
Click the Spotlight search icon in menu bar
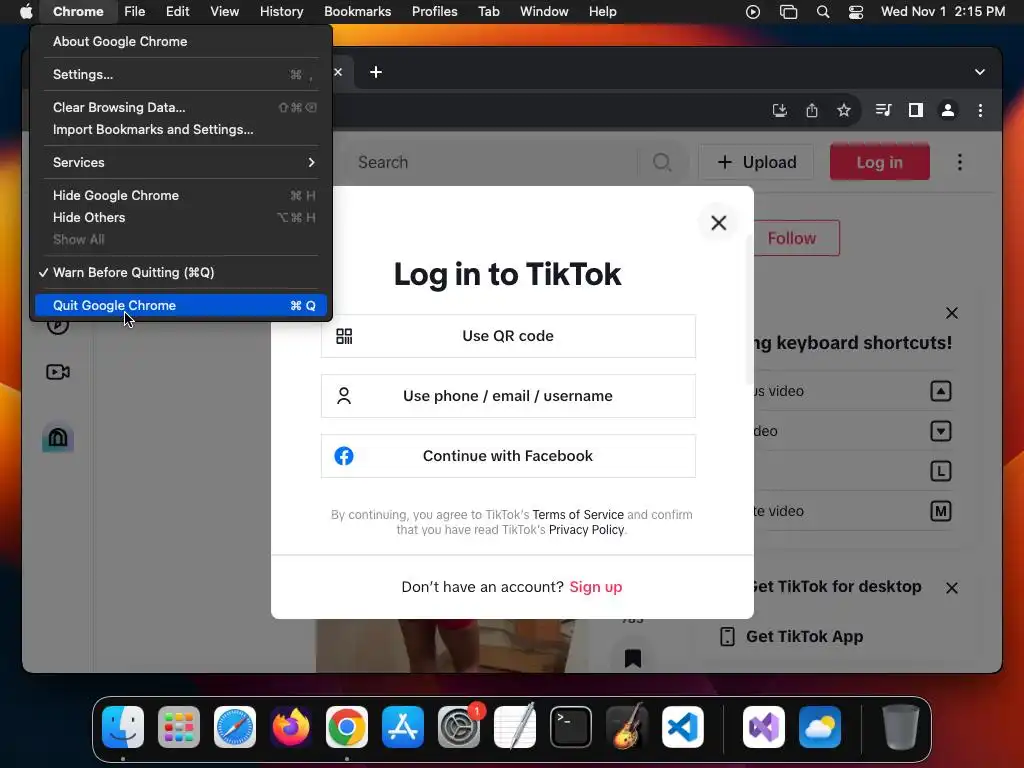pos(823,12)
